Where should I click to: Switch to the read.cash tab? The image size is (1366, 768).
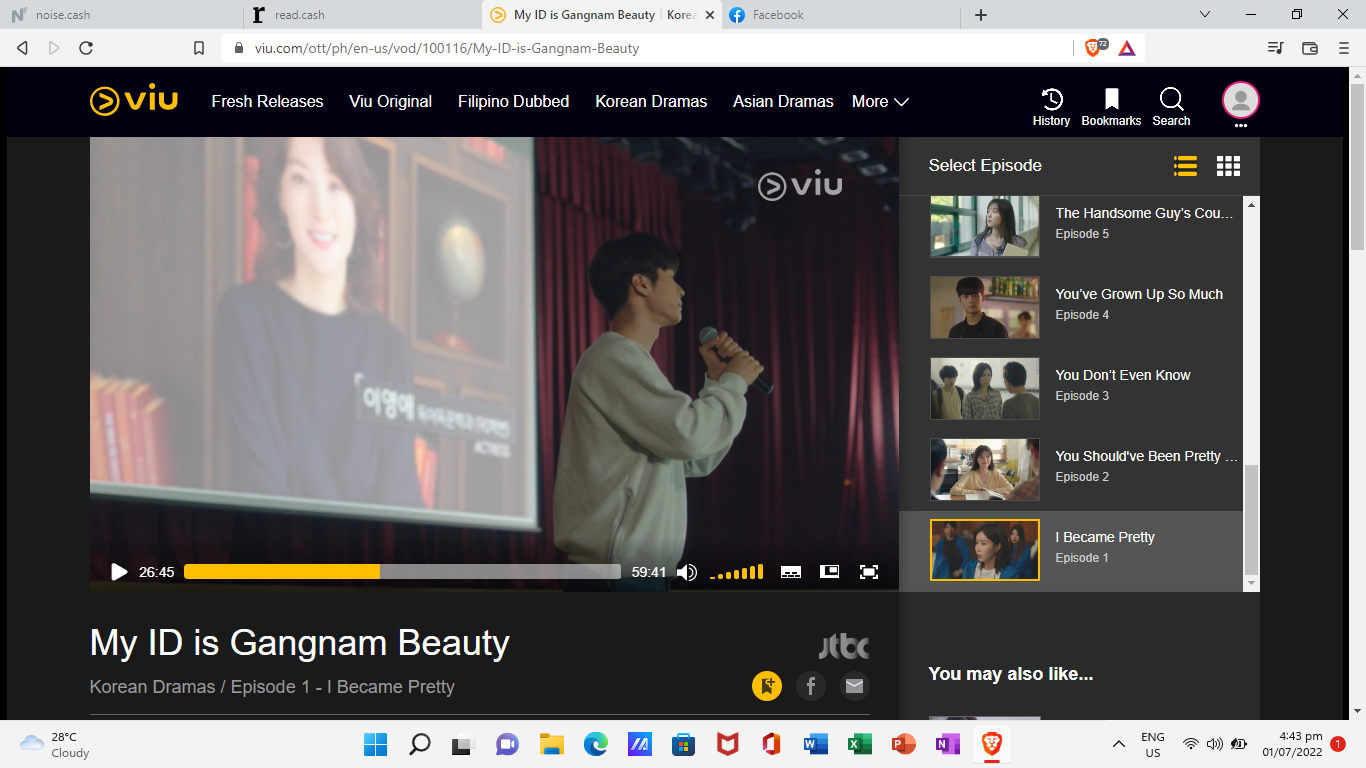[362, 15]
